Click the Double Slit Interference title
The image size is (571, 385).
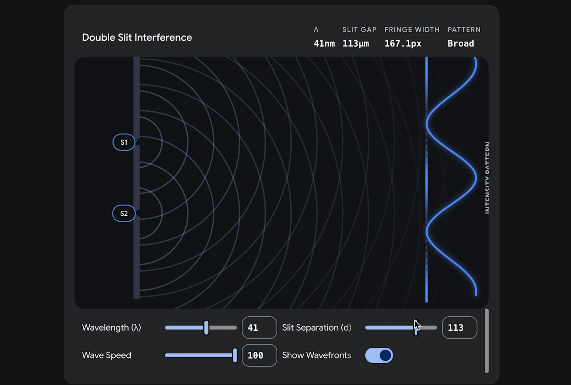click(x=137, y=38)
